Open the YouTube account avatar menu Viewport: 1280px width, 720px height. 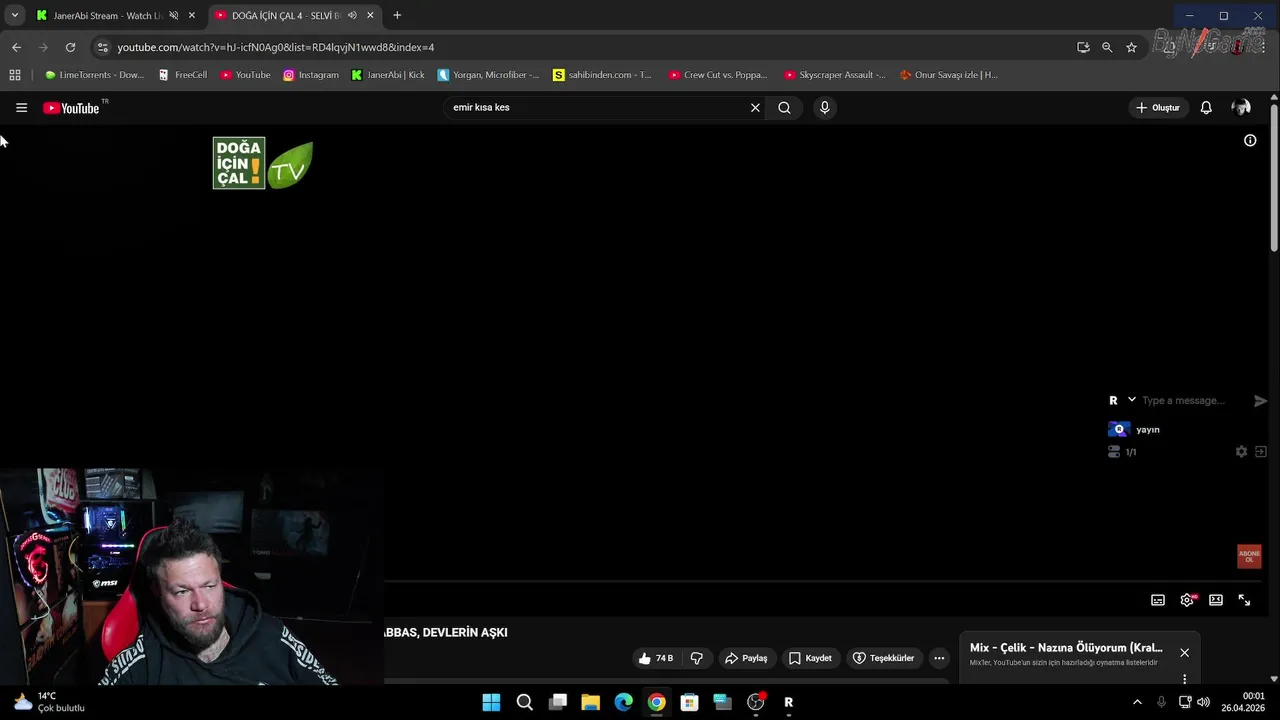coord(1241,108)
